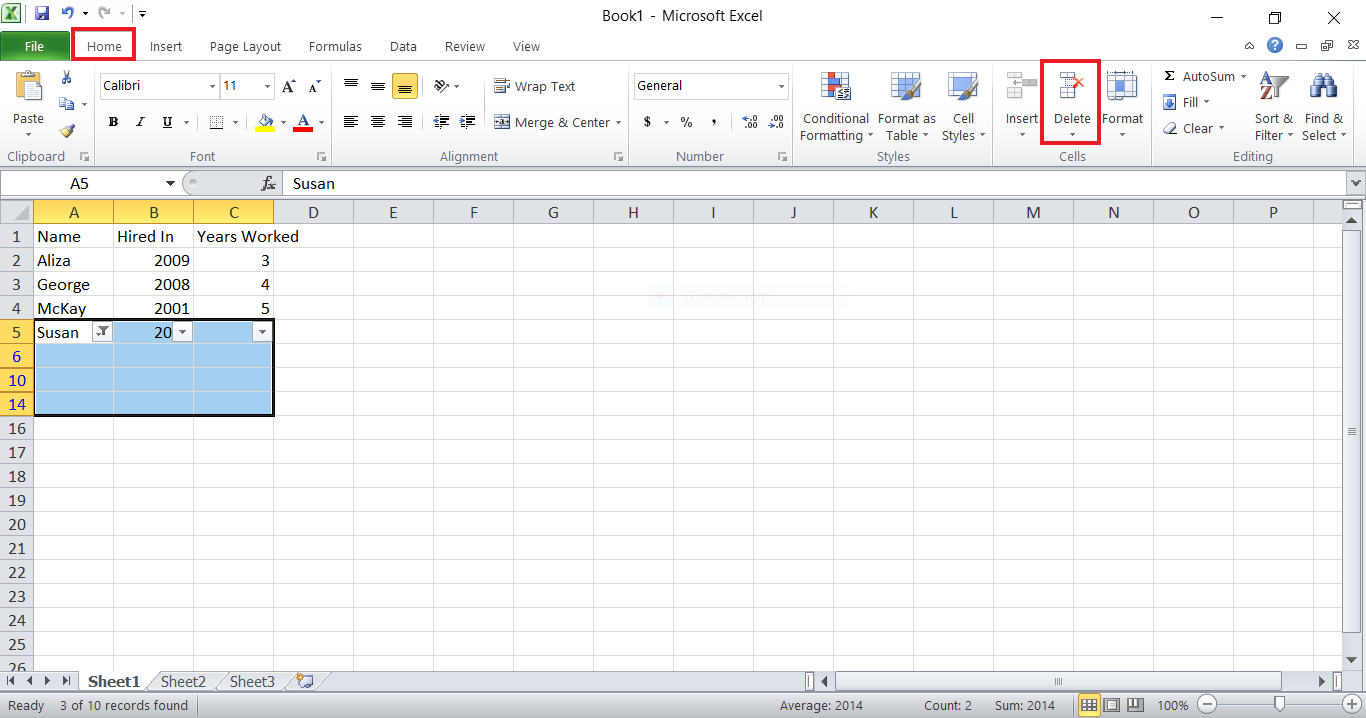Switch to Sheet2 worksheet tab
The image size is (1366, 718).
pyautogui.click(x=183, y=681)
